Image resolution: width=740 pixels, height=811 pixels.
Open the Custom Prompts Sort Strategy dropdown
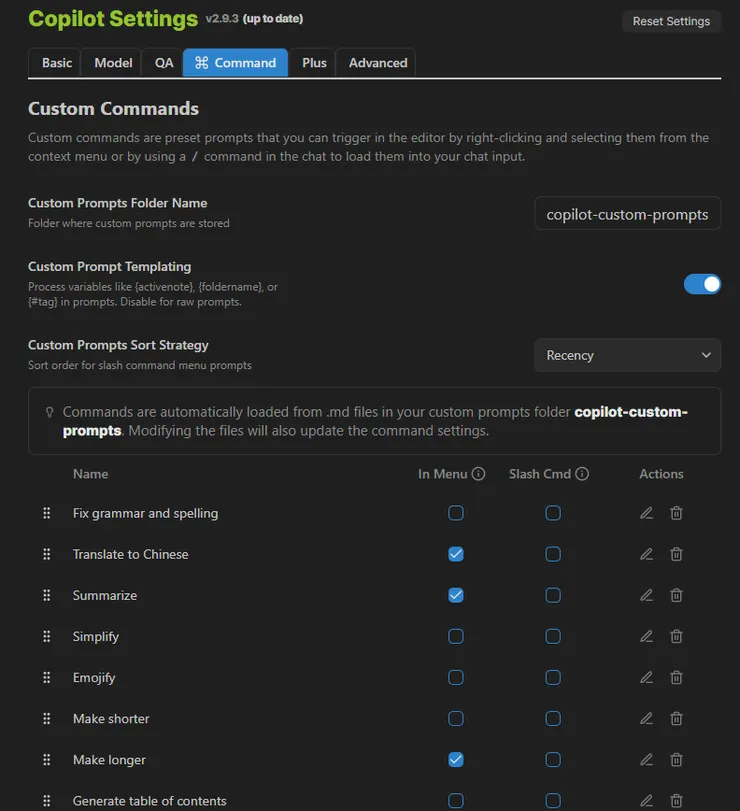627,355
